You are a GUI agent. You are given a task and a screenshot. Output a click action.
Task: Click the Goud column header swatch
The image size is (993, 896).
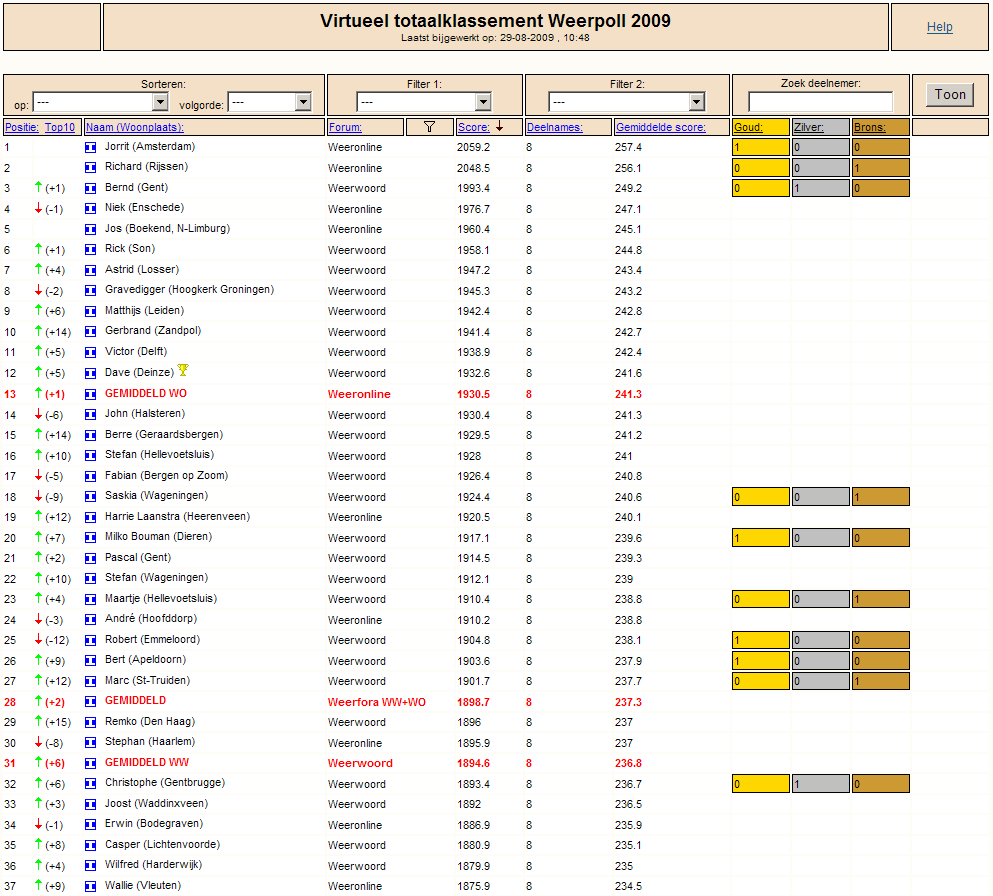point(761,127)
